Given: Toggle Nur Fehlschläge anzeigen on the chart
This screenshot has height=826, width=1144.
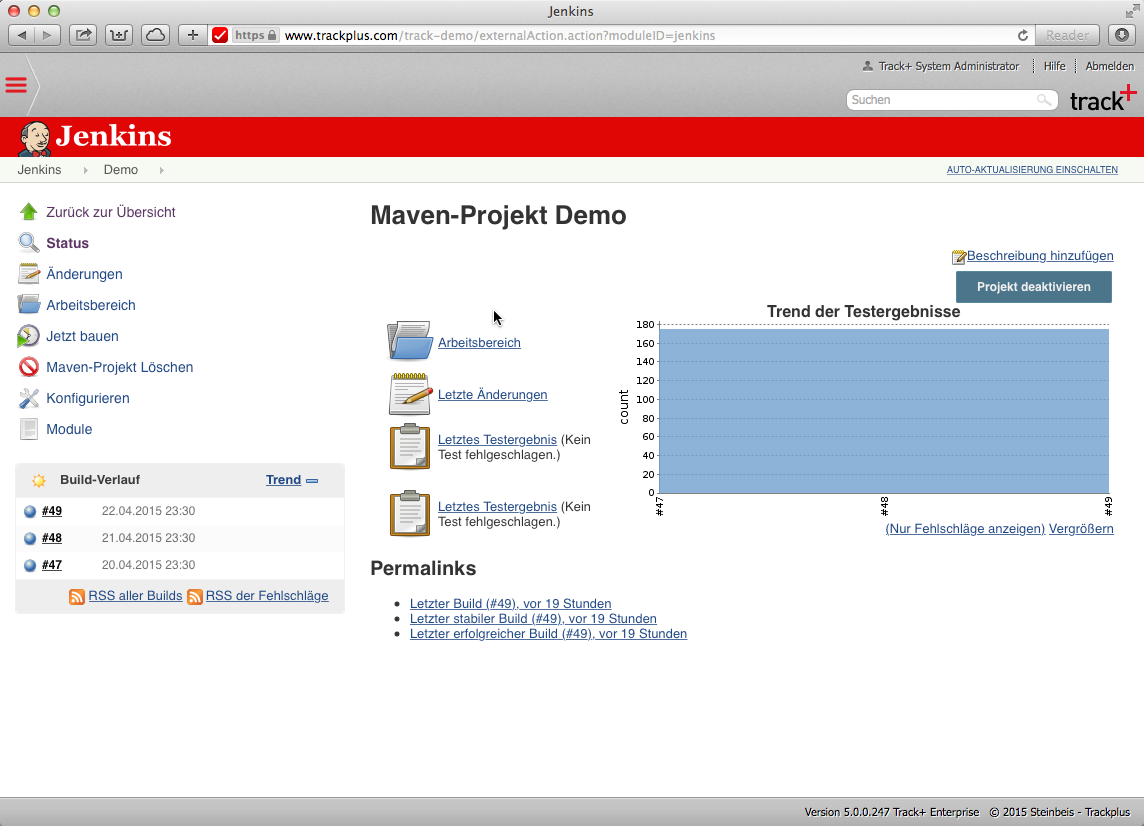Looking at the screenshot, I should (x=964, y=528).
